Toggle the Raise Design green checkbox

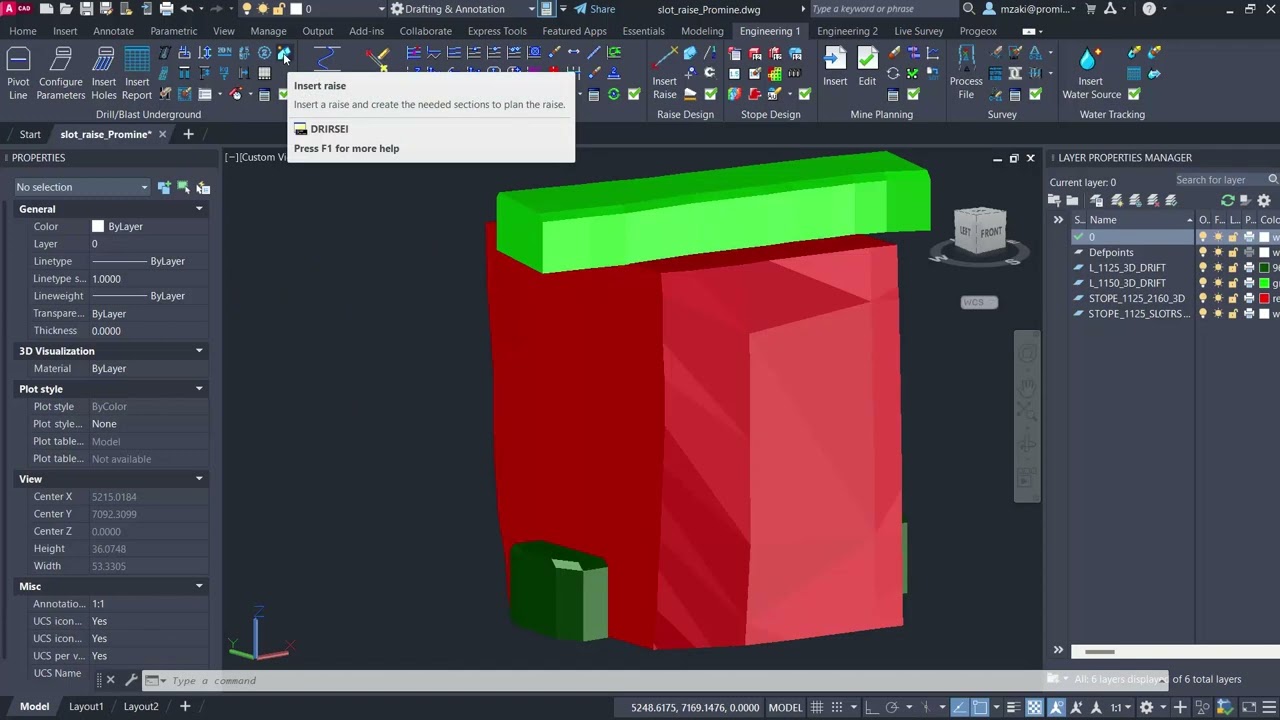click(x=710, y=94)
